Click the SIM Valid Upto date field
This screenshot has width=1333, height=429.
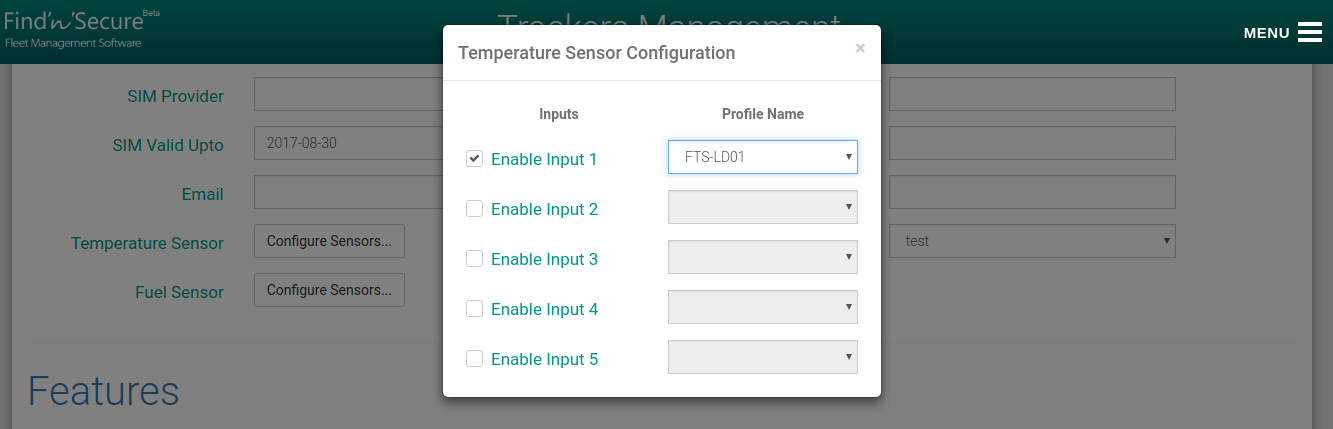click(349, 143)
